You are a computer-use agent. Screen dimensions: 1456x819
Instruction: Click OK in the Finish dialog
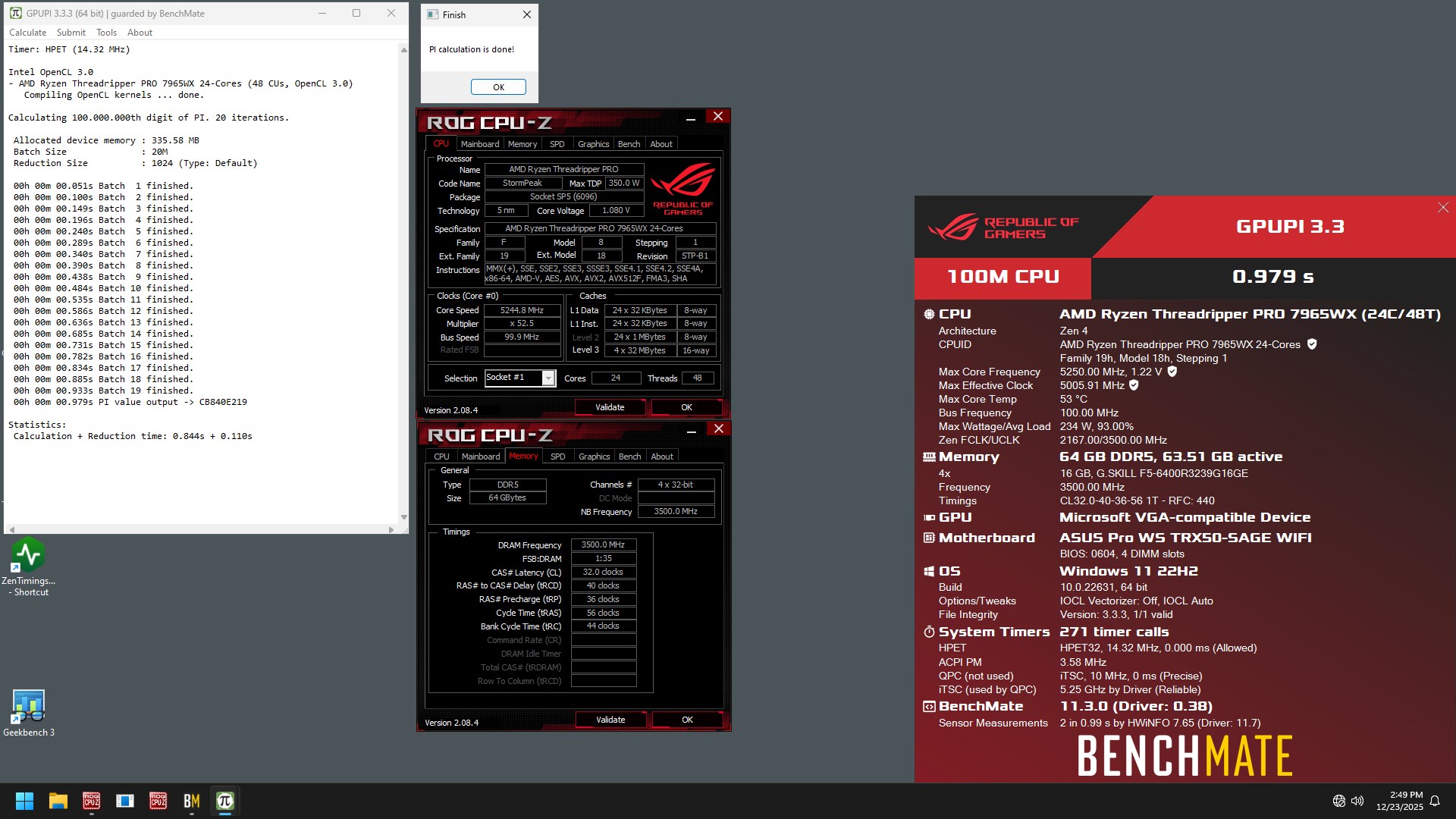point(498,87)
